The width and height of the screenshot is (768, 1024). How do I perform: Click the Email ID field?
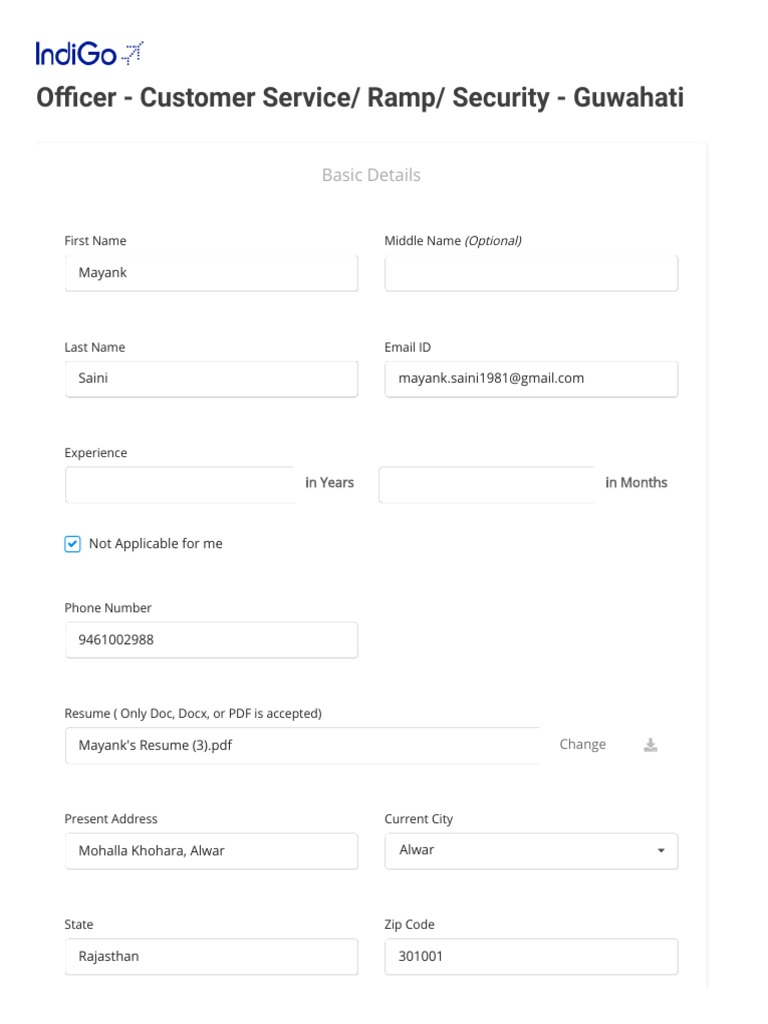(x=531, y=379)
